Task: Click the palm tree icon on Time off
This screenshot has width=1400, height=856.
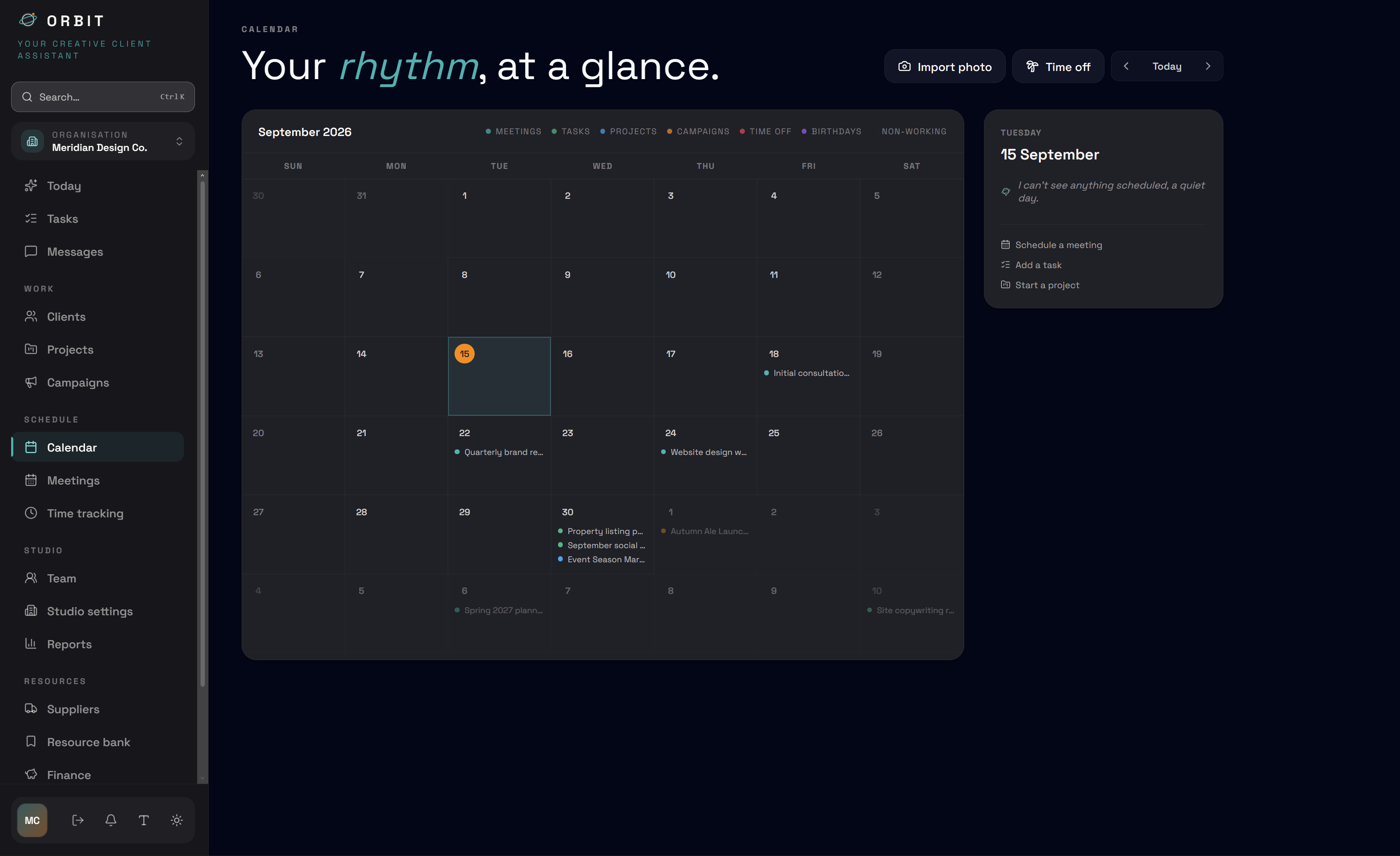Action: (1032, 66)
